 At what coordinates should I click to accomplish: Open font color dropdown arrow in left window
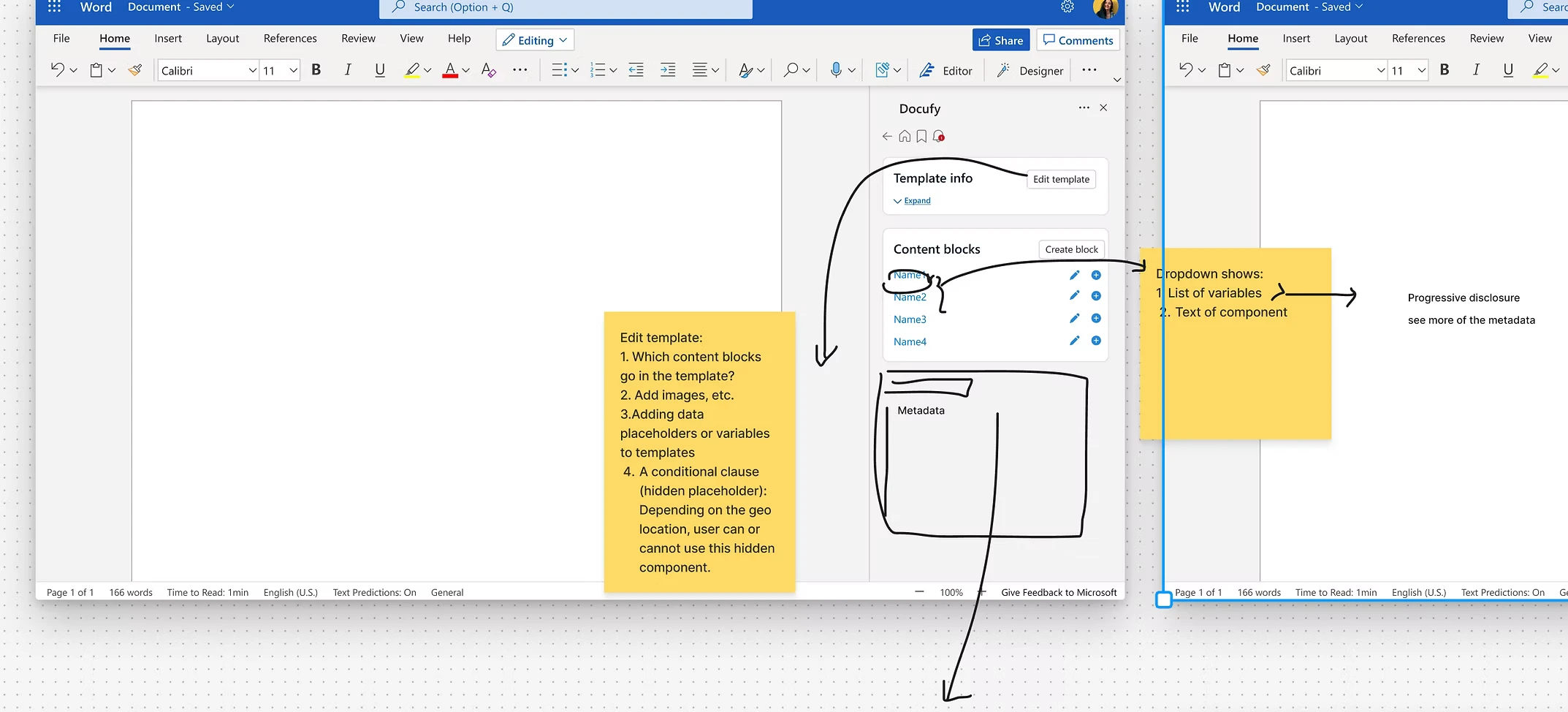coord(465,71)
